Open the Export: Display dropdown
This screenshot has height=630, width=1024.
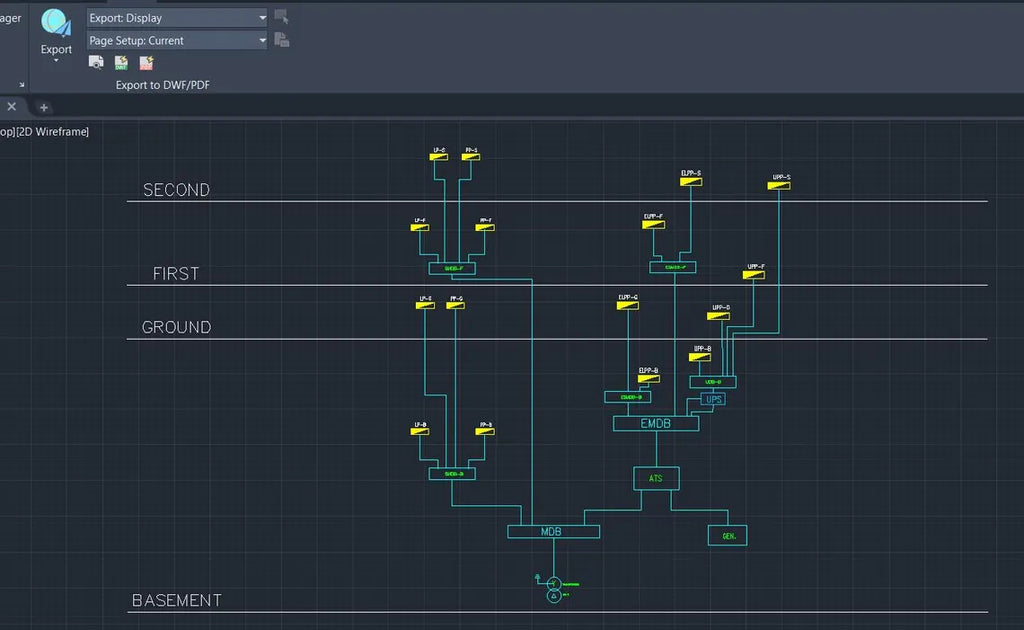coord(177,18)
